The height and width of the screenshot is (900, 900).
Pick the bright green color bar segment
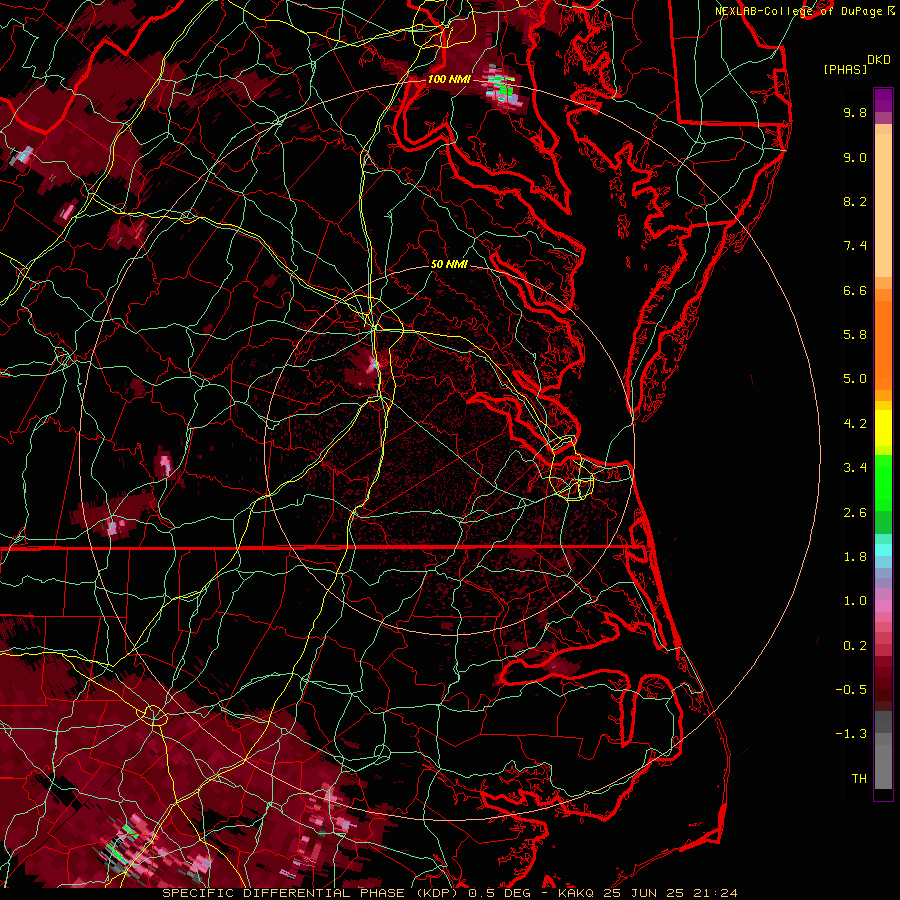(x=883, y=482)
